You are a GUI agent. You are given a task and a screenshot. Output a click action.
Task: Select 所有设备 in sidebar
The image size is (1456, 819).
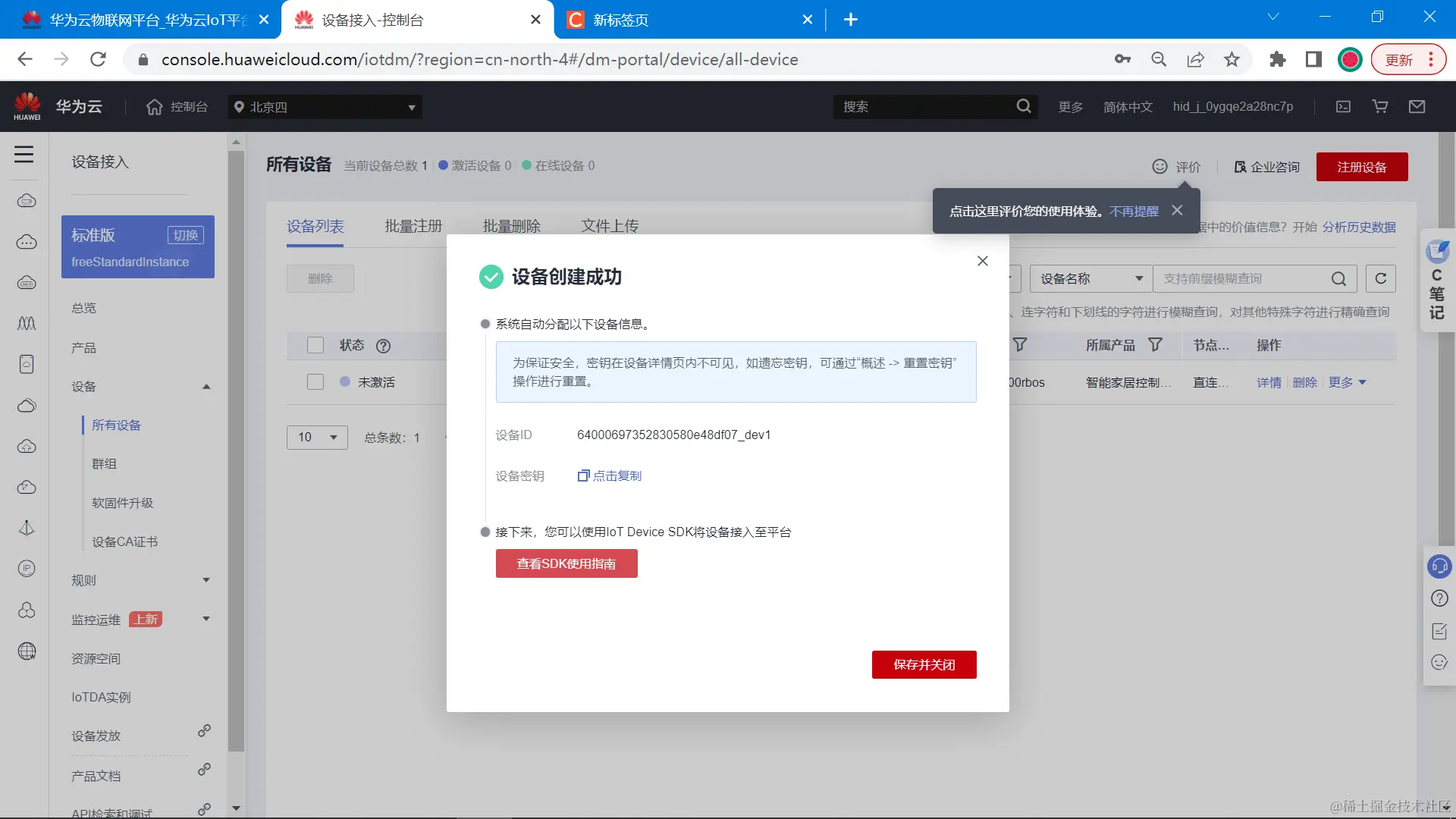click(116, 425)
